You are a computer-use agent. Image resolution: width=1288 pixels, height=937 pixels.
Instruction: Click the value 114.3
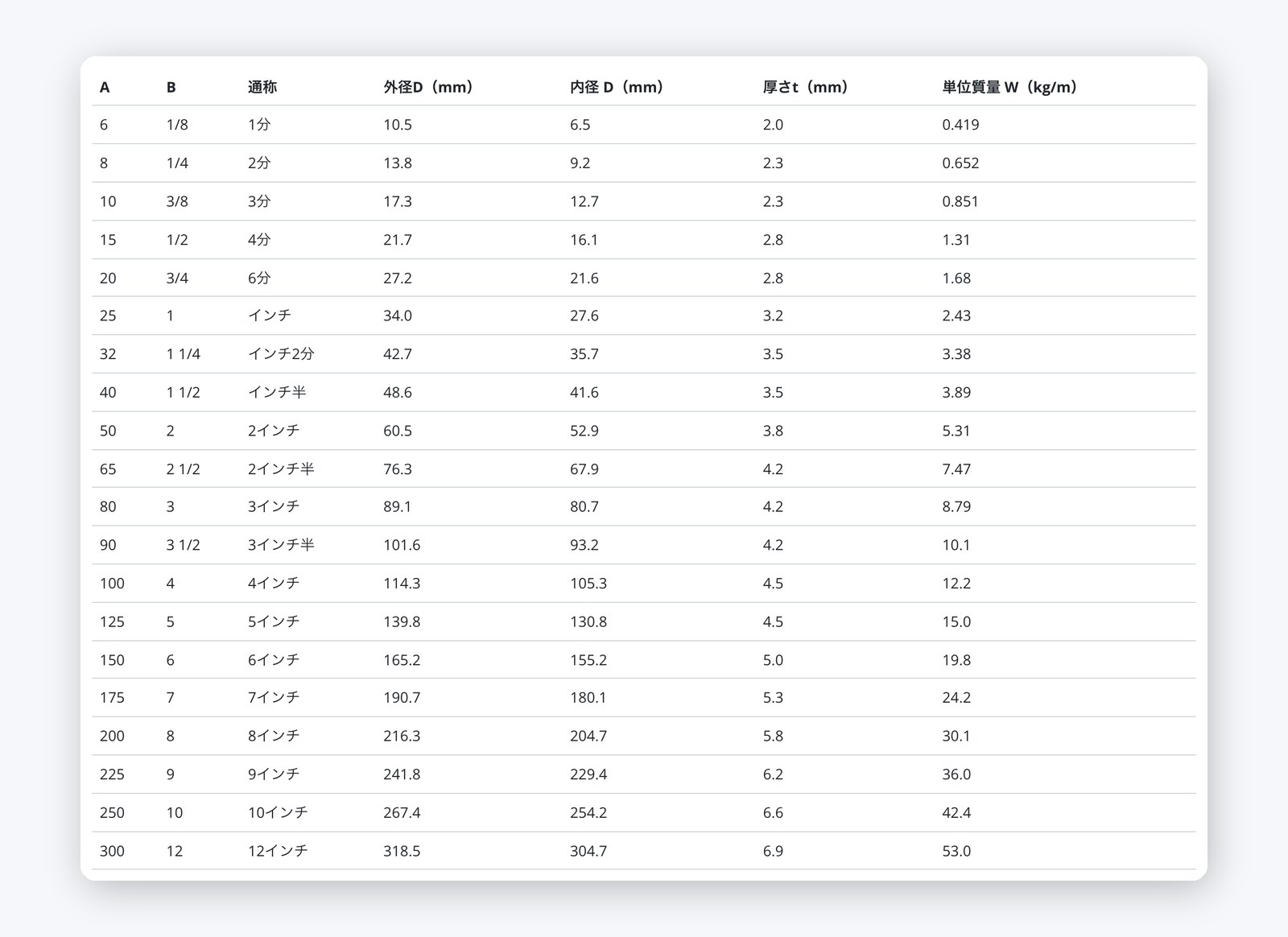(402, 584)
